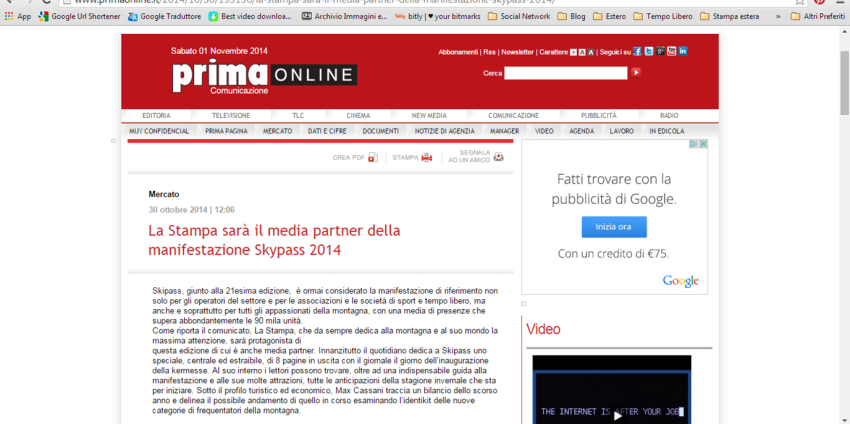Viewport: 850px width, 424px height.
Task: Open the Estero bookmarks folder
Action: pos(609,16)
